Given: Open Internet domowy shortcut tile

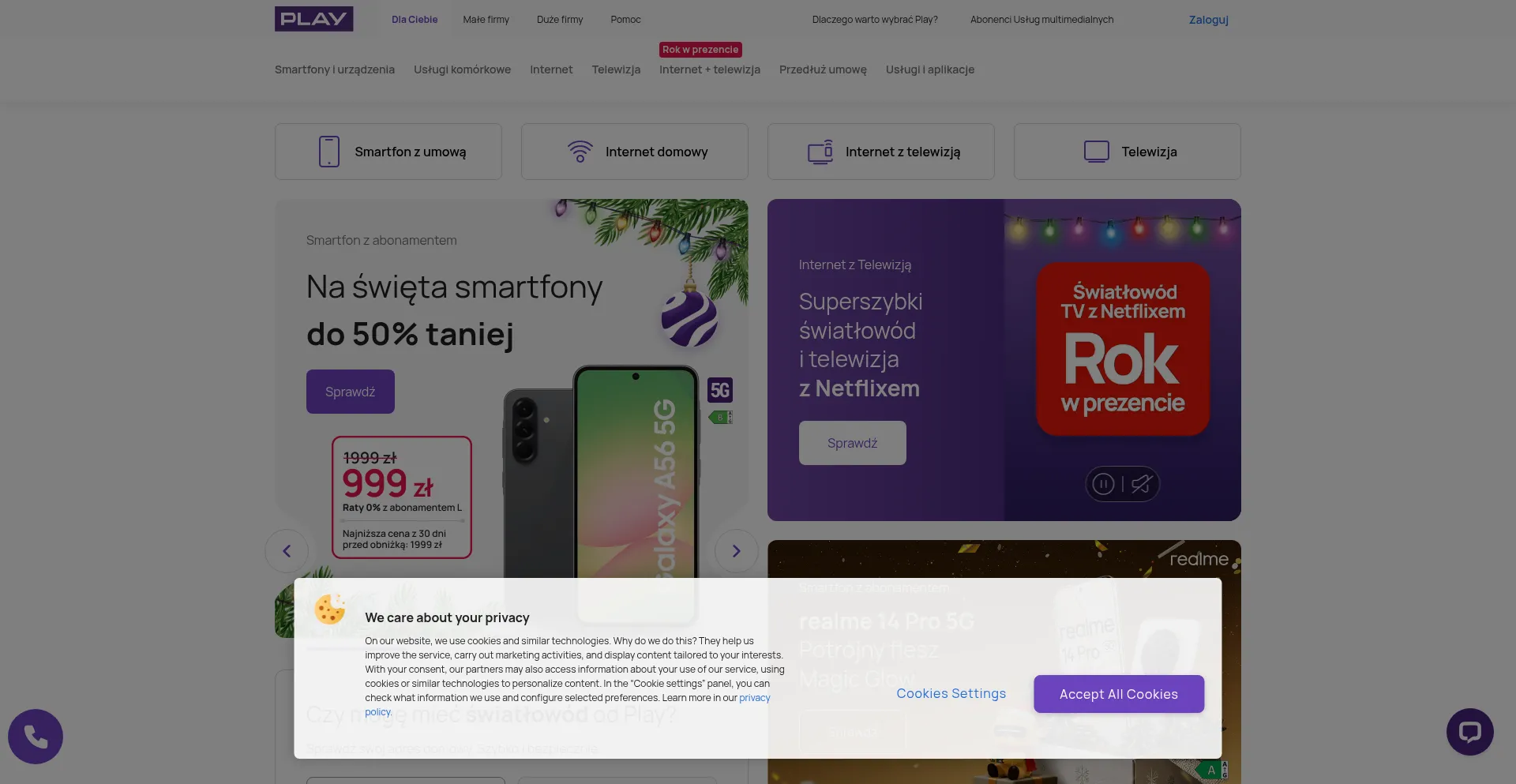Looking at the screenshot, I should pyautogui.click(x=635, y=152).
